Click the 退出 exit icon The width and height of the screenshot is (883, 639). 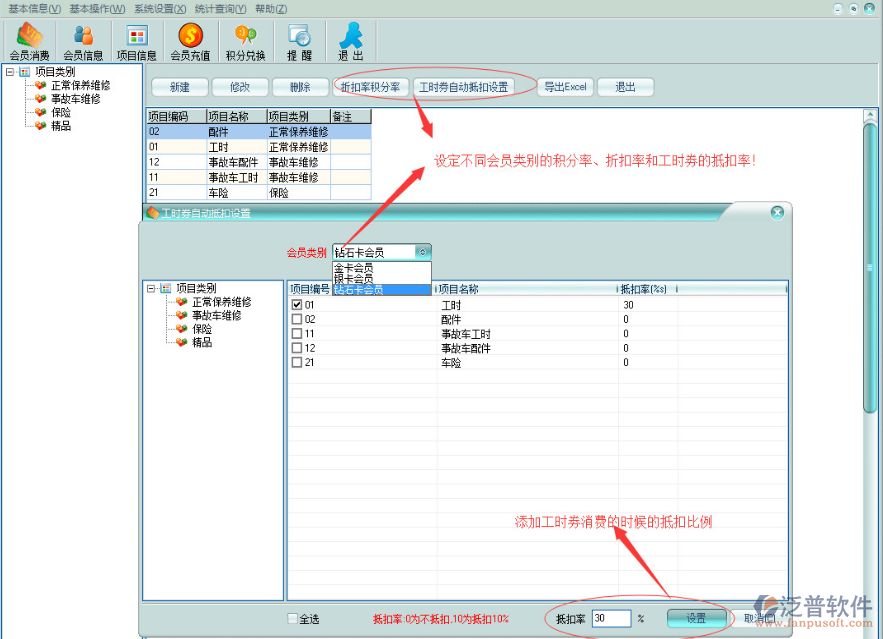(x=350, y=42)
